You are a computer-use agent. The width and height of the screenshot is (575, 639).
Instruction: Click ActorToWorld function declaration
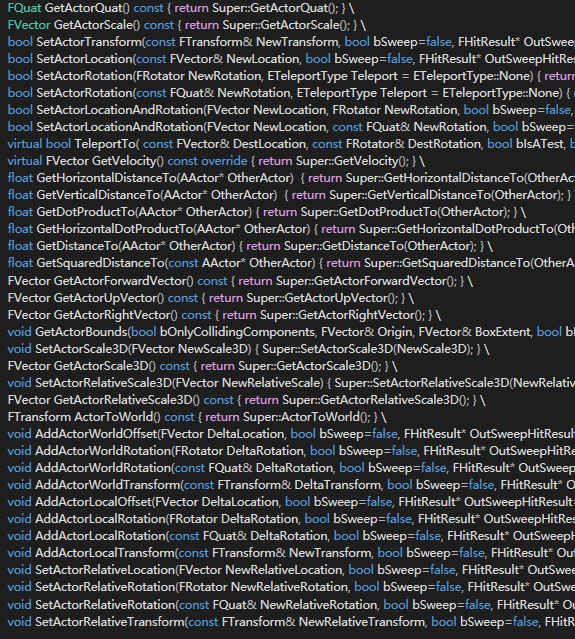pos(113,417)
